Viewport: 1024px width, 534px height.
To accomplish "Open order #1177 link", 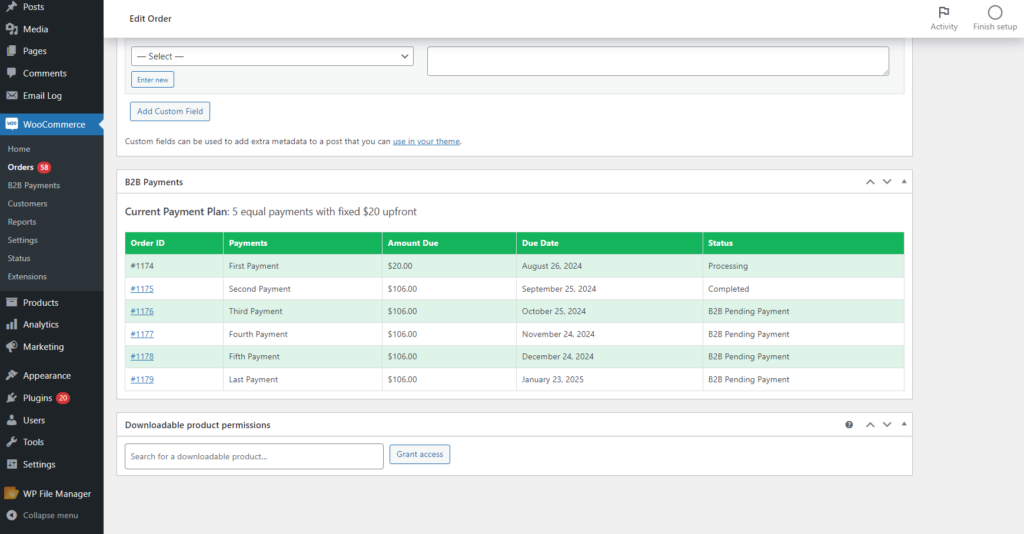I will (x=142, y=334).
